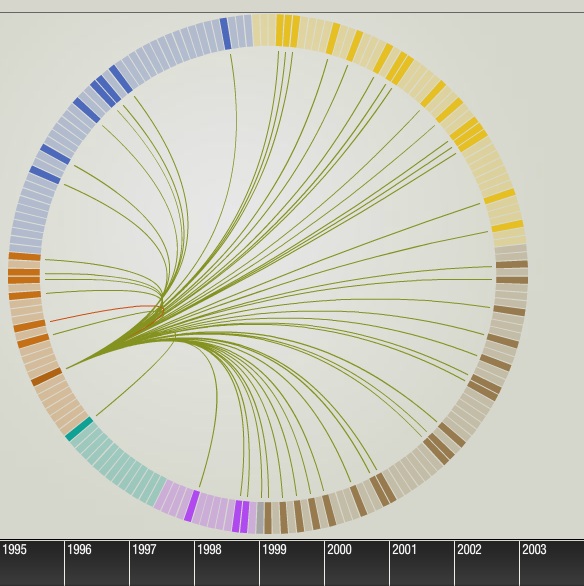Select the 2001 timeline cell

pyautogui.click(x=422, y=563)
